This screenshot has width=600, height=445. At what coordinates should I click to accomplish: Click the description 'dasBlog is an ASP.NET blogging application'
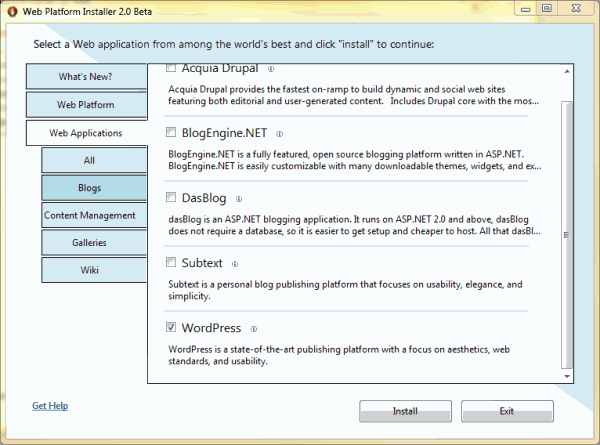point(354,225)
